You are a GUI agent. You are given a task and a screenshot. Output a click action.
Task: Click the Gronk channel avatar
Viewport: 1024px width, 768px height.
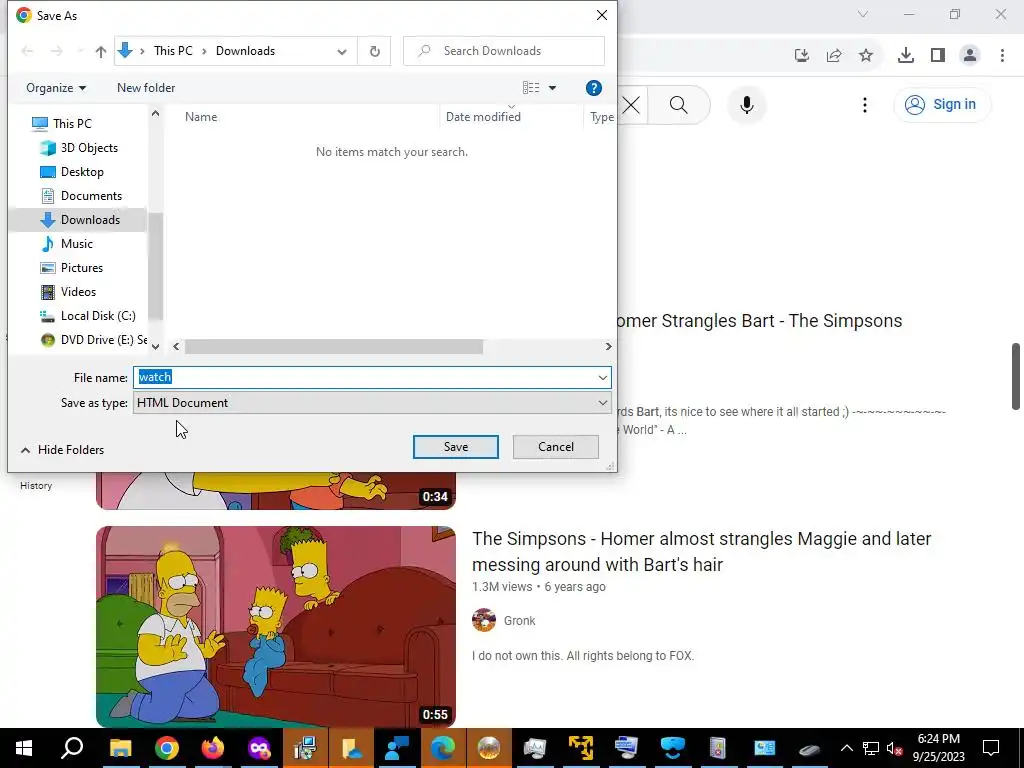(x=484, y=620)
